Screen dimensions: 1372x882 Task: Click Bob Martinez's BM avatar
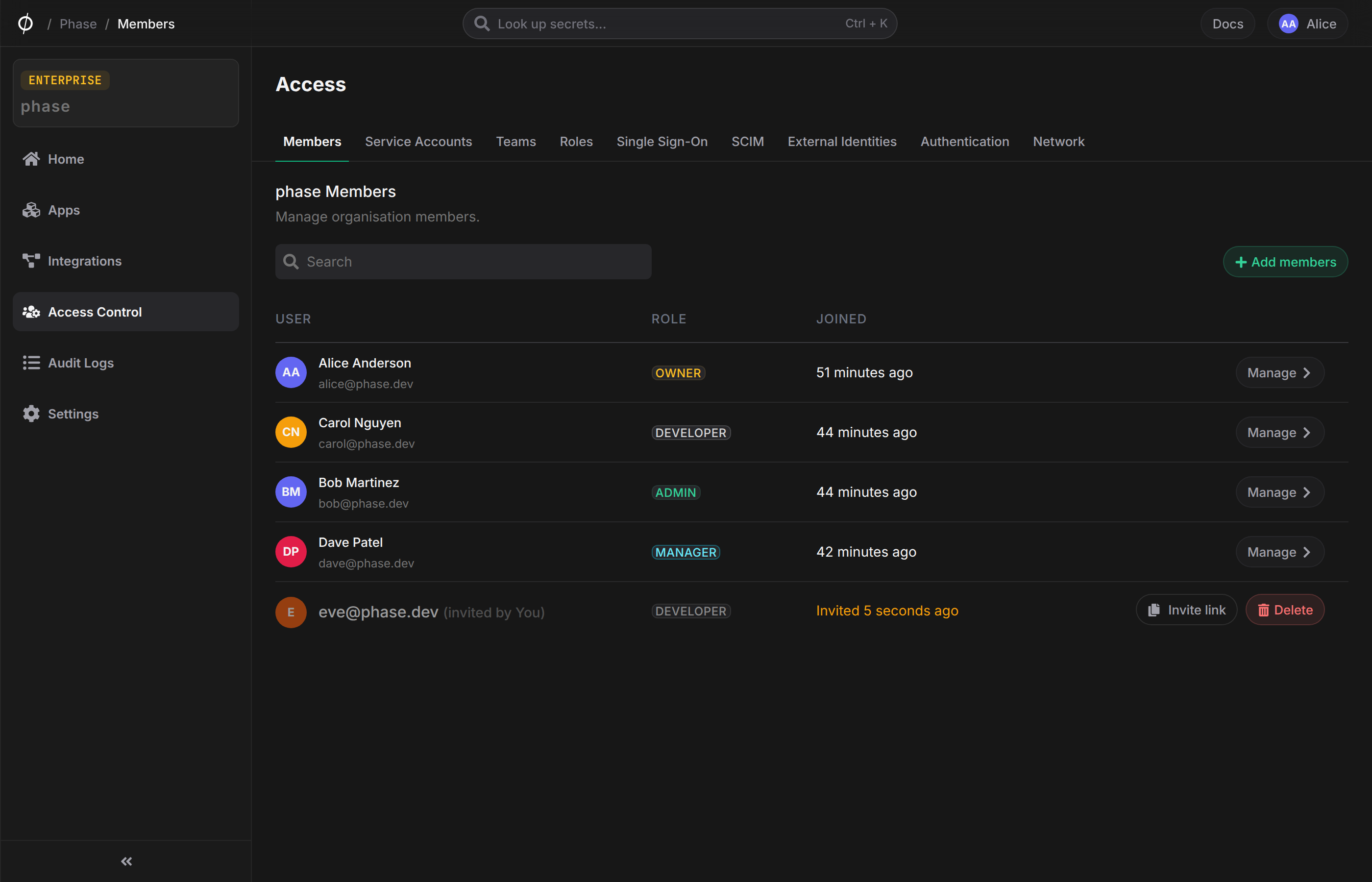point(291,491)
